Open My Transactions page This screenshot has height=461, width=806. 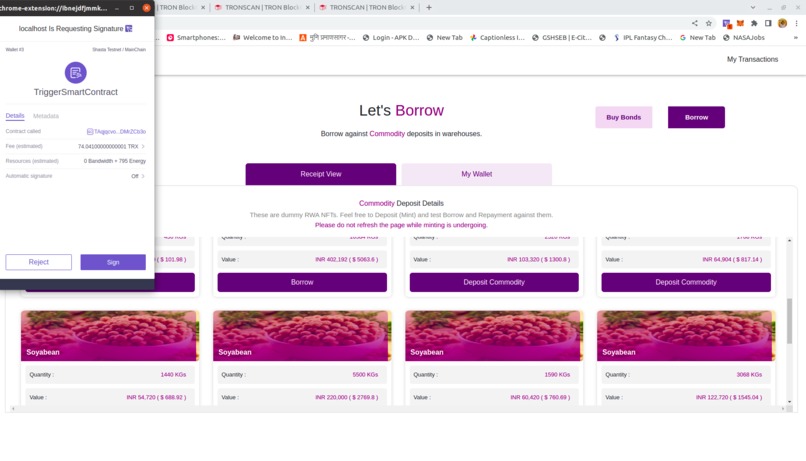point(752,60)
